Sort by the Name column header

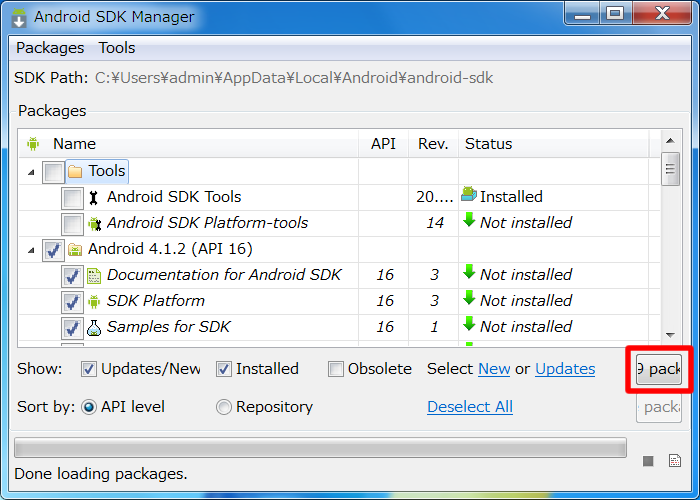[188, 144]
